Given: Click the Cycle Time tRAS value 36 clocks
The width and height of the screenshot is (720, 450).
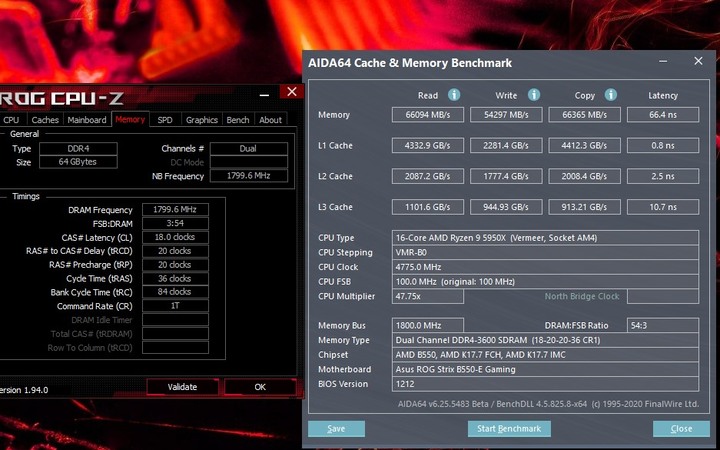Looking at the screenshot, I should (175, 278).
